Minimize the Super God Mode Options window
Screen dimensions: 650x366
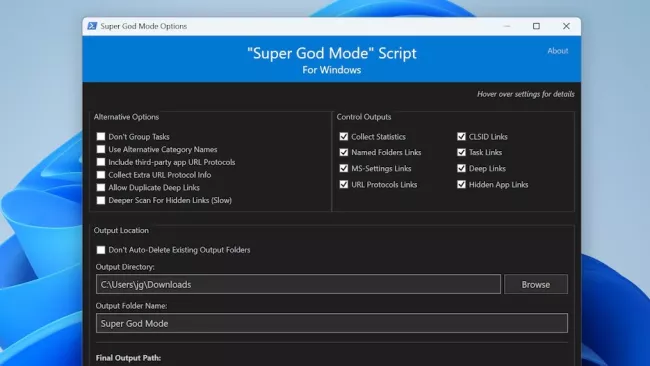[x=507, y=26]
